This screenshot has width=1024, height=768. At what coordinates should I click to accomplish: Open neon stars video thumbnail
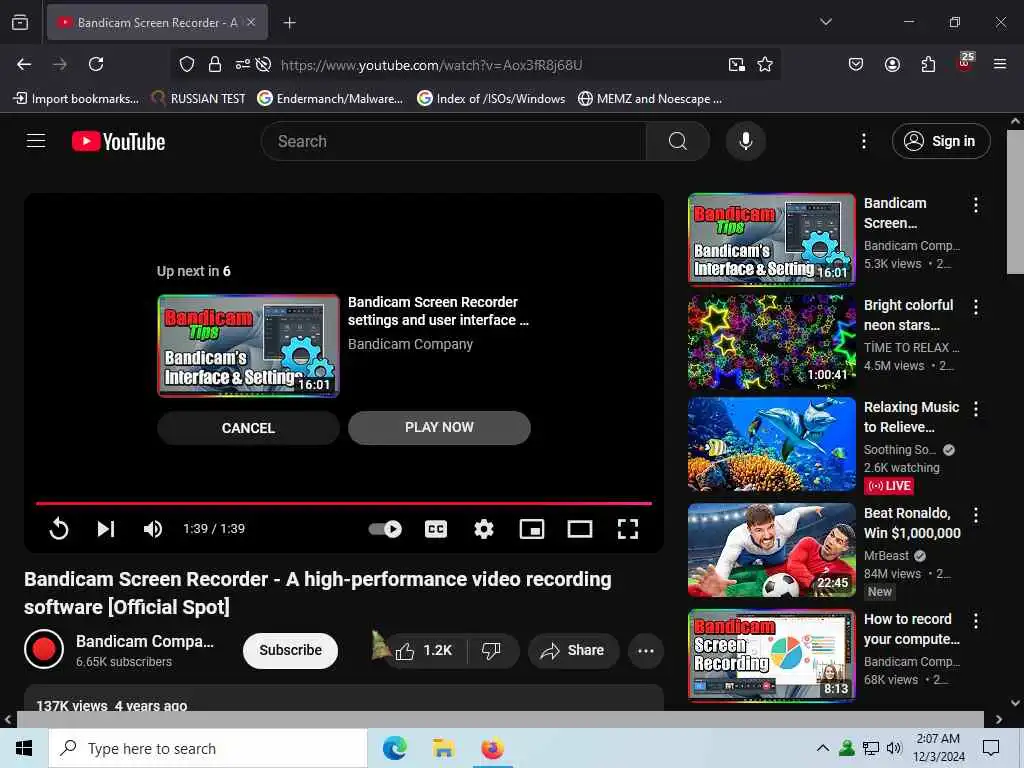tap(772, 342)
